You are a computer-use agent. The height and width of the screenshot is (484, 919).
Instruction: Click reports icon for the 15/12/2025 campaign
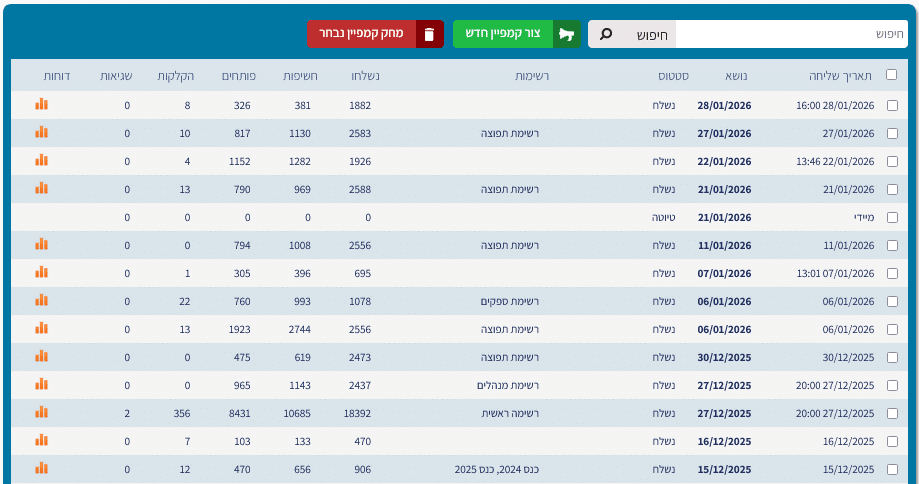point(41,468)
